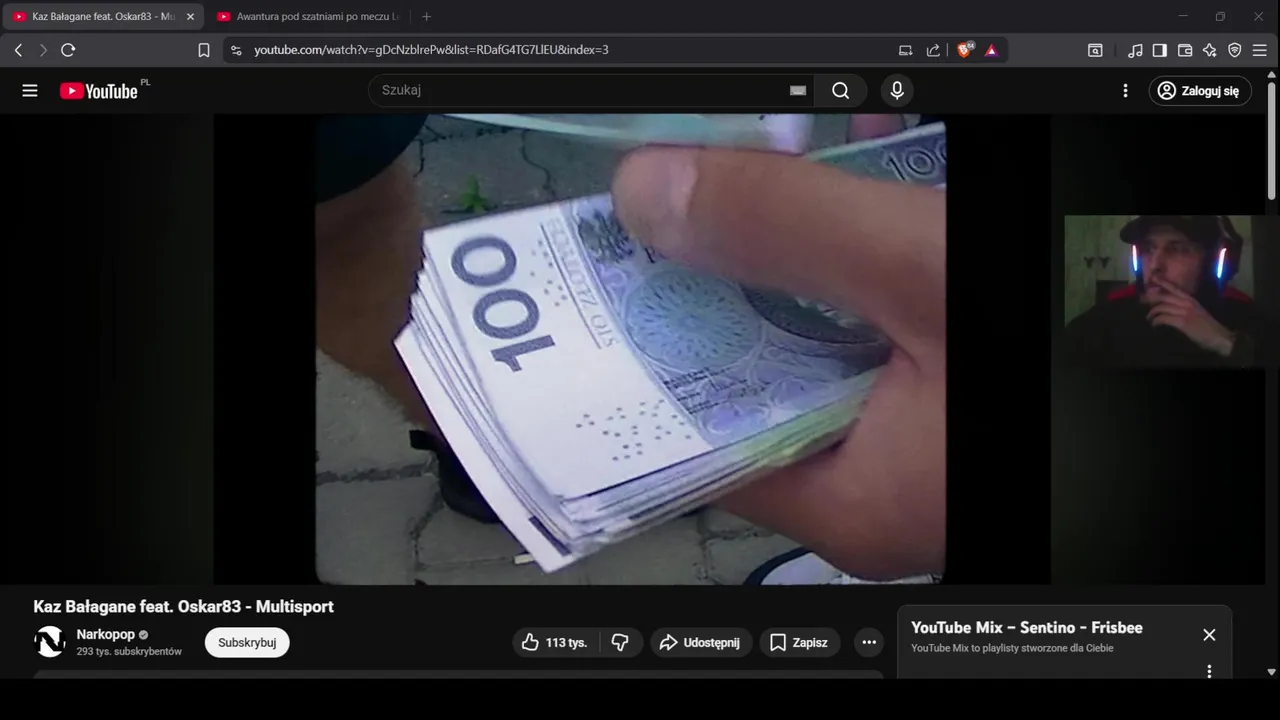The width and height of the screenshot is (1280, 720).
Task: Bookmark this page with the bookmark icon
Action: point(204,50)
